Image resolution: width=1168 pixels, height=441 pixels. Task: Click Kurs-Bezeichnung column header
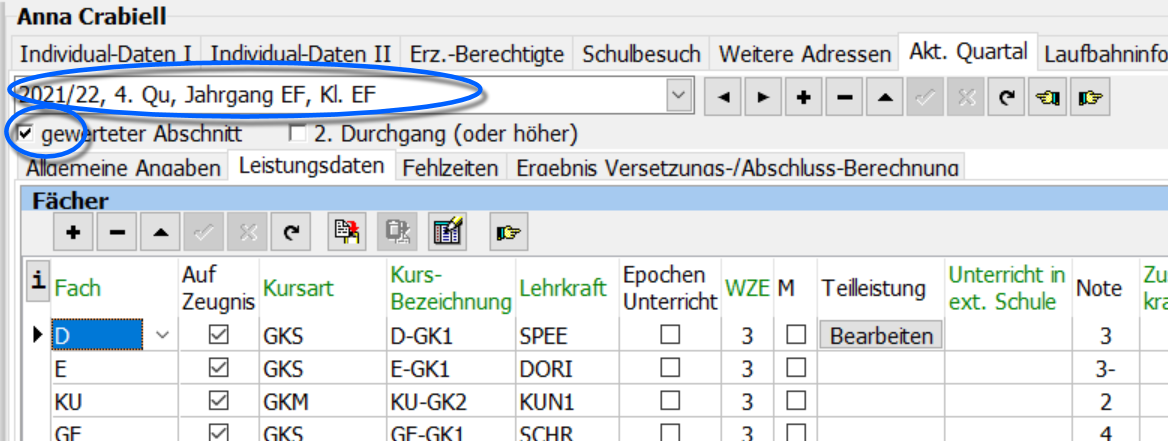point(451,288)
